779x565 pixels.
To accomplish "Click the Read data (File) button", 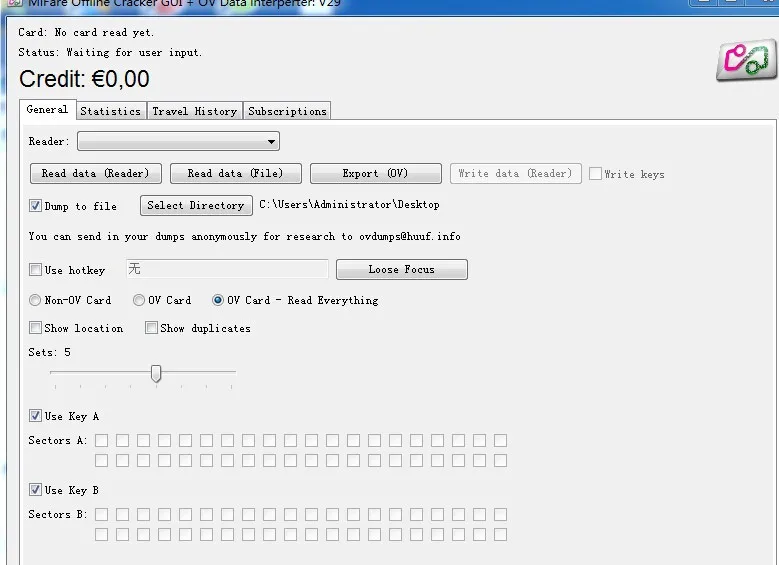I will point(235,173).
